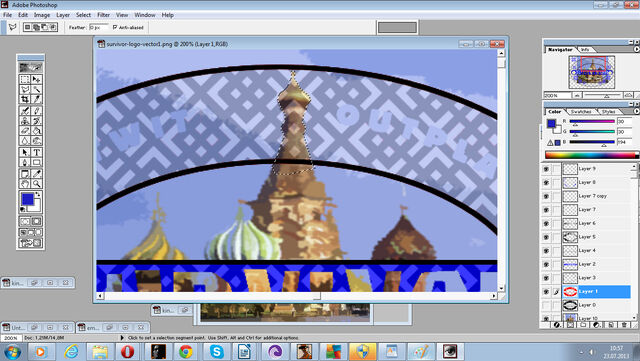Select the Pen tool
Screen dimensions: 640x361
tap(25, 163)
